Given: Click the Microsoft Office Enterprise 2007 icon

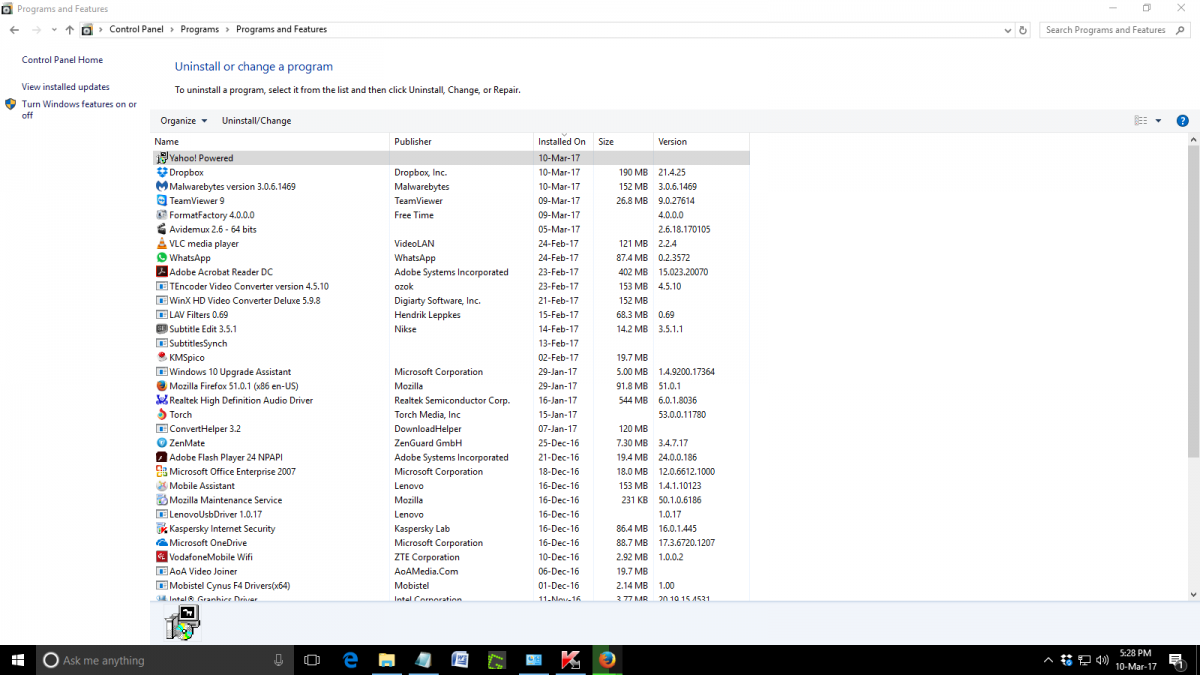Looking at the screenshot, I should (x=161, y=471).
